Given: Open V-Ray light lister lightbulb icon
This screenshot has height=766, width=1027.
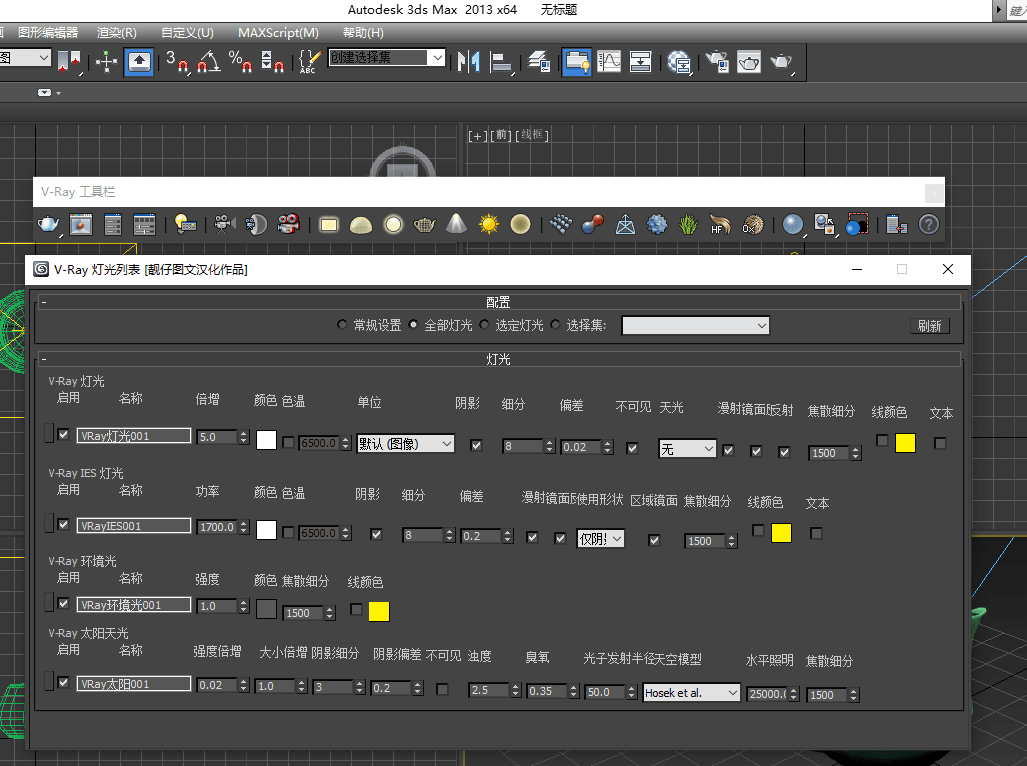Looking at the screenshot, I should 185,225.
